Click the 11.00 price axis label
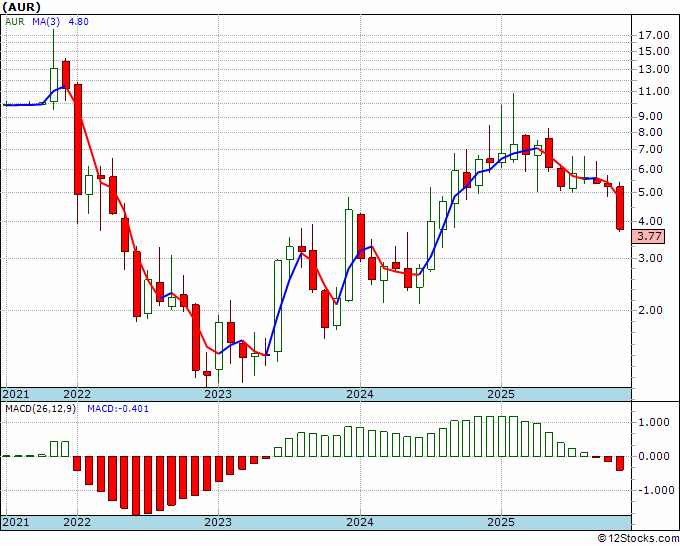680x546 pixels. point(654,91)
